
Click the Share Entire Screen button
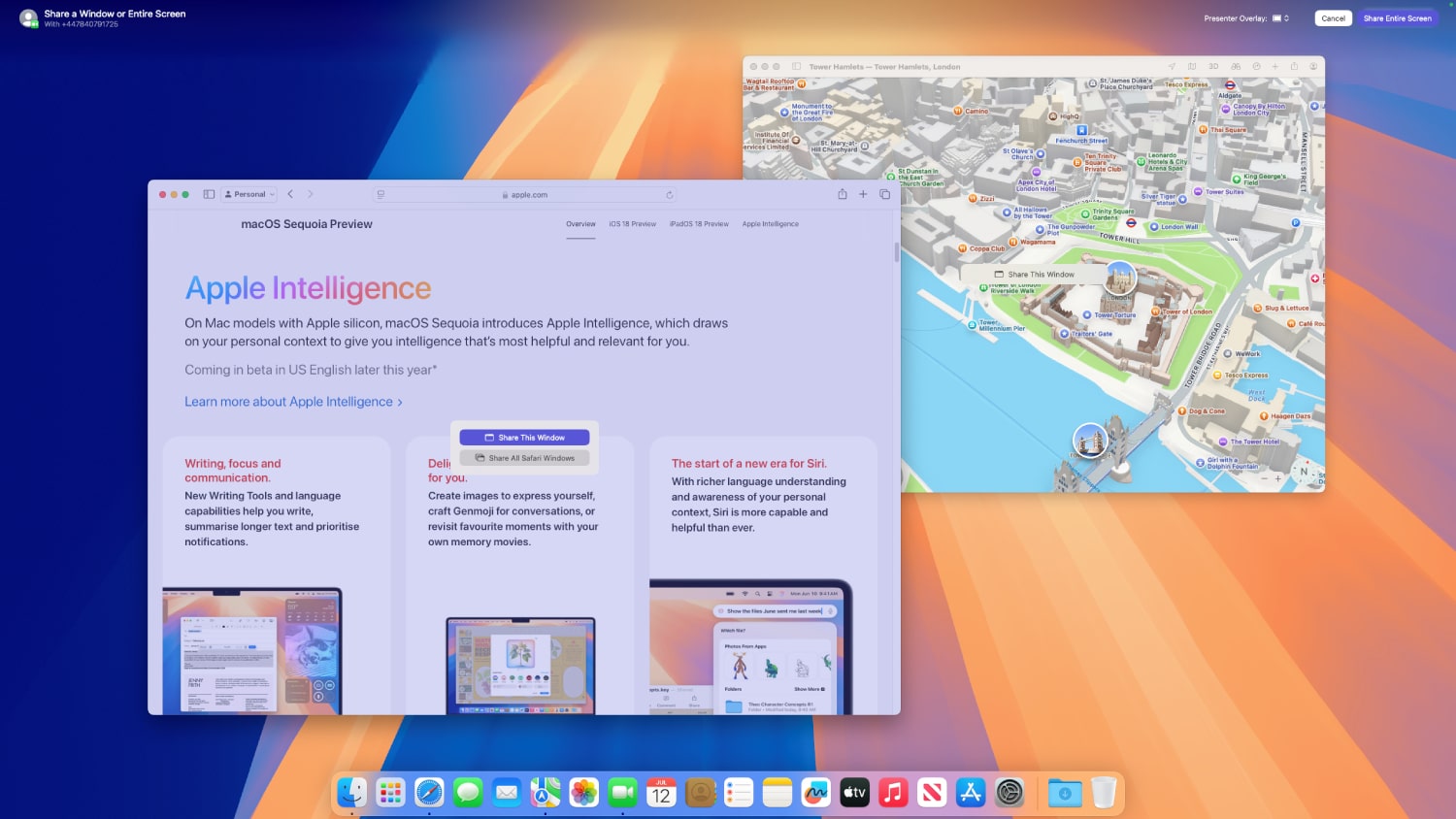pyautogui.click(x=1397, y=18)
